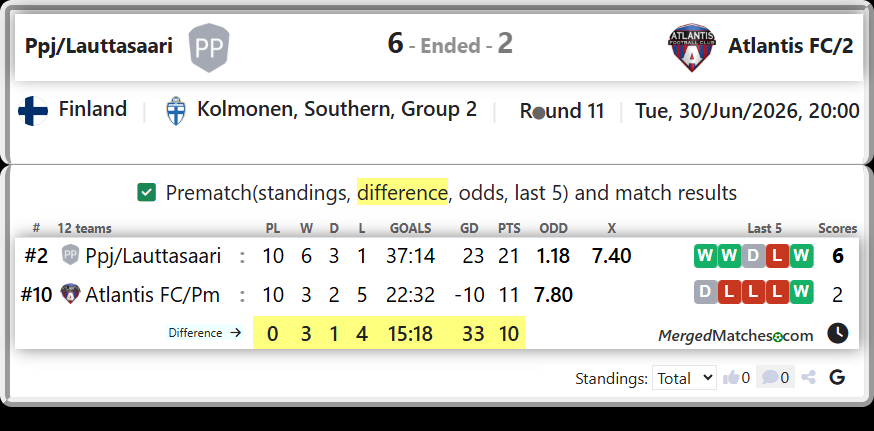Click the small Atlantis FC/Pm crest in the standings row

[70, 293]
